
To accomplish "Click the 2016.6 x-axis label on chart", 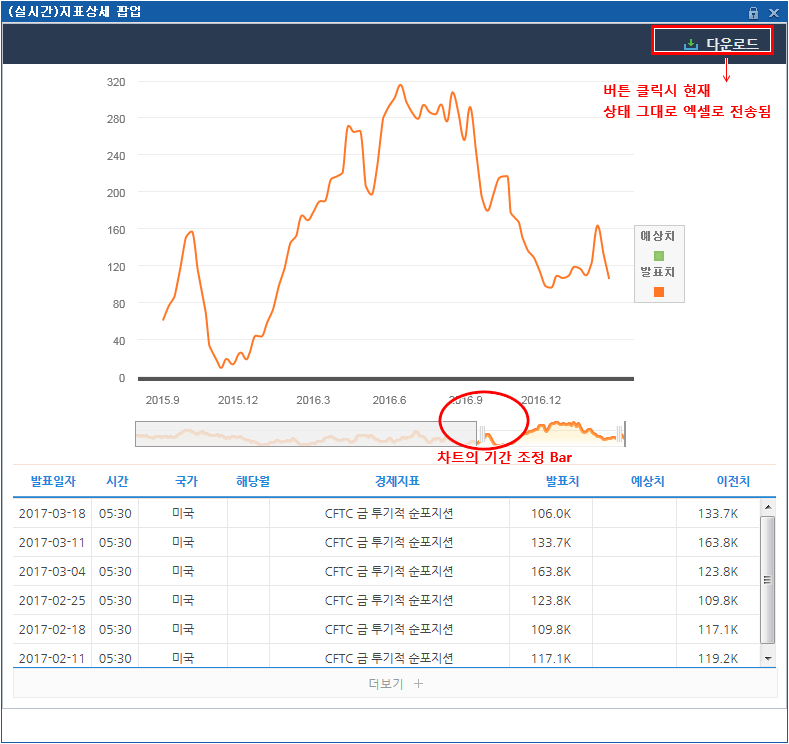I will click(x=389, y=400).
